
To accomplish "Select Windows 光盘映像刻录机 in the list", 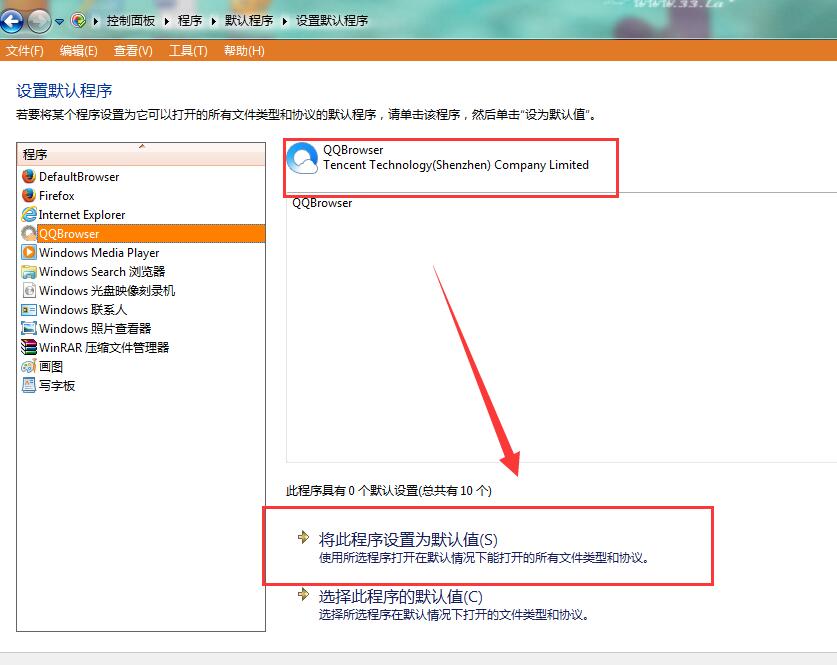I will pos(107,291).
